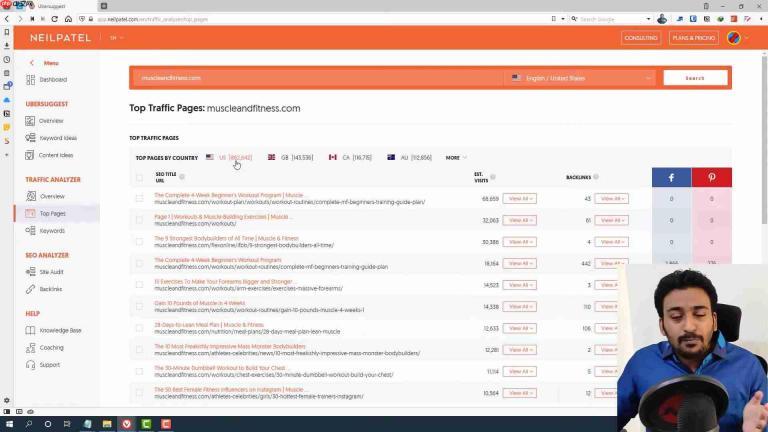Viewport: 768px width, 432px height.
Task: Check the row for Gain 10 Pounds of Muscle
Action: click(140, 306)
